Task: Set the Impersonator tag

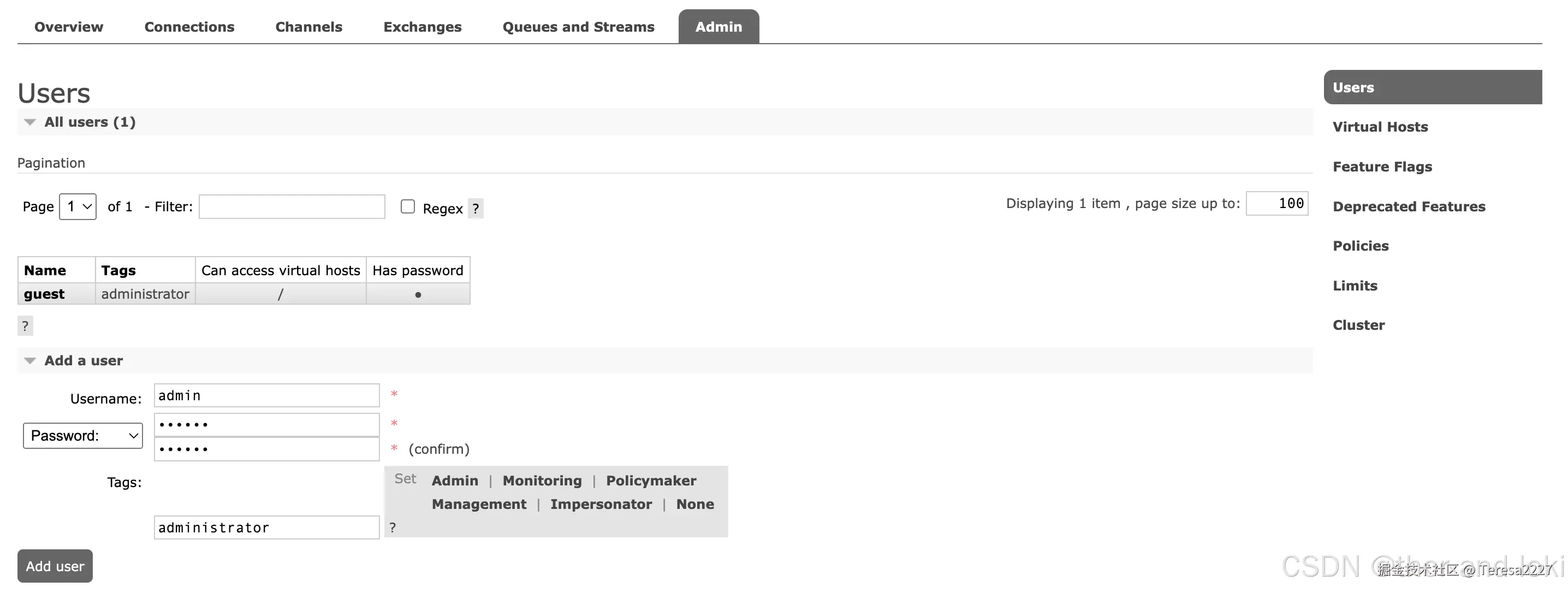Action: [601, 504]
